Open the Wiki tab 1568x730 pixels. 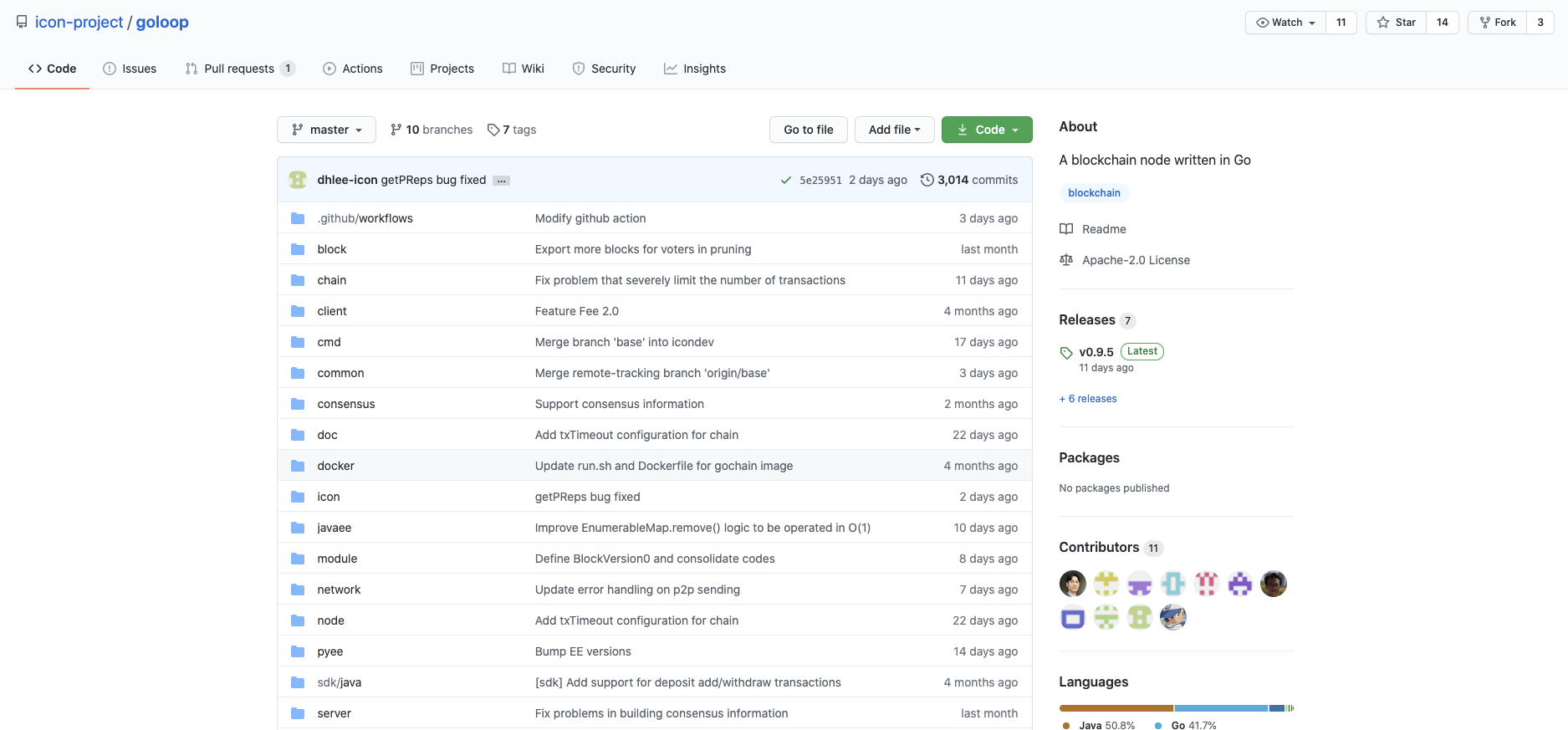click(524, 69)
